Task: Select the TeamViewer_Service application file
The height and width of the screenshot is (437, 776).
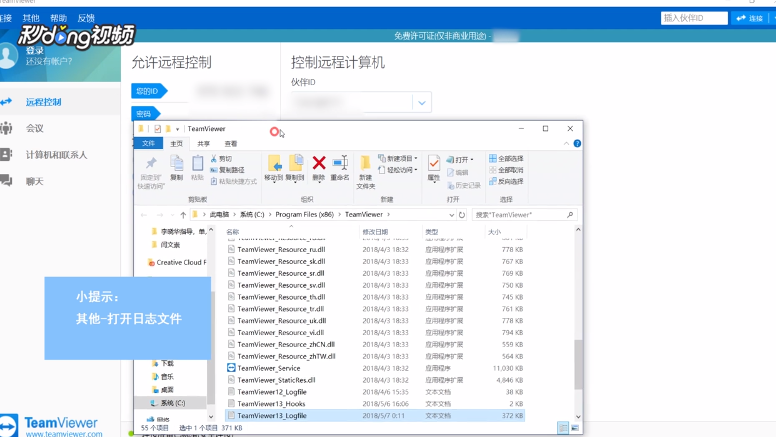Action: coord(375,368)
